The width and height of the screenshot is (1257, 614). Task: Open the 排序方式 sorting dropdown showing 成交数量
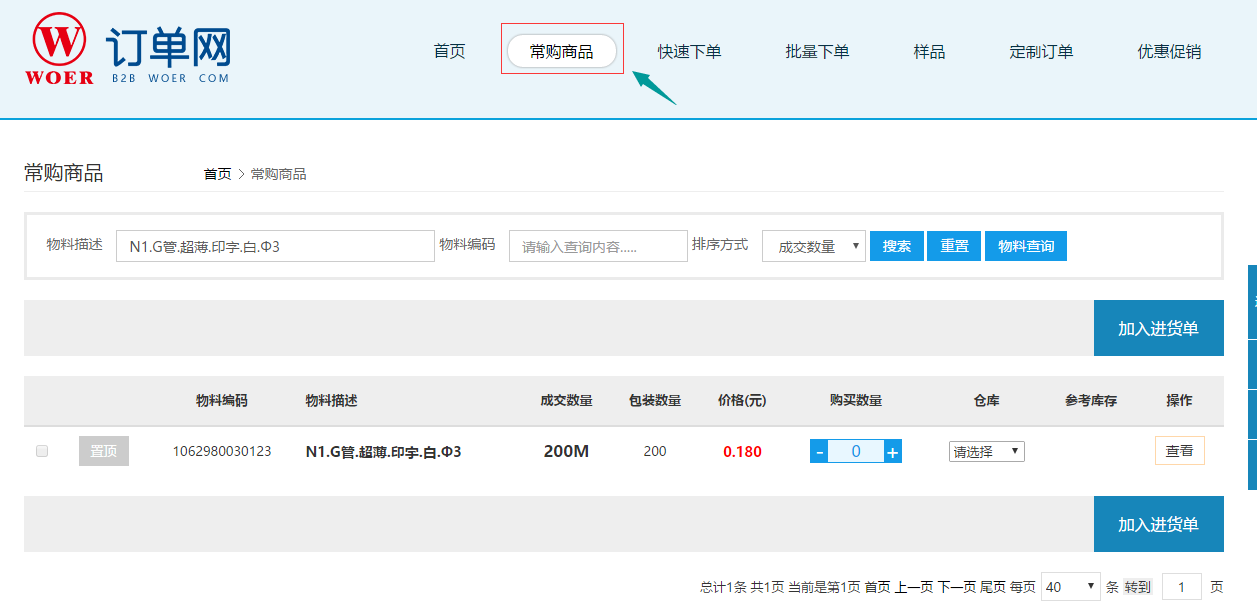coord(812,245)
